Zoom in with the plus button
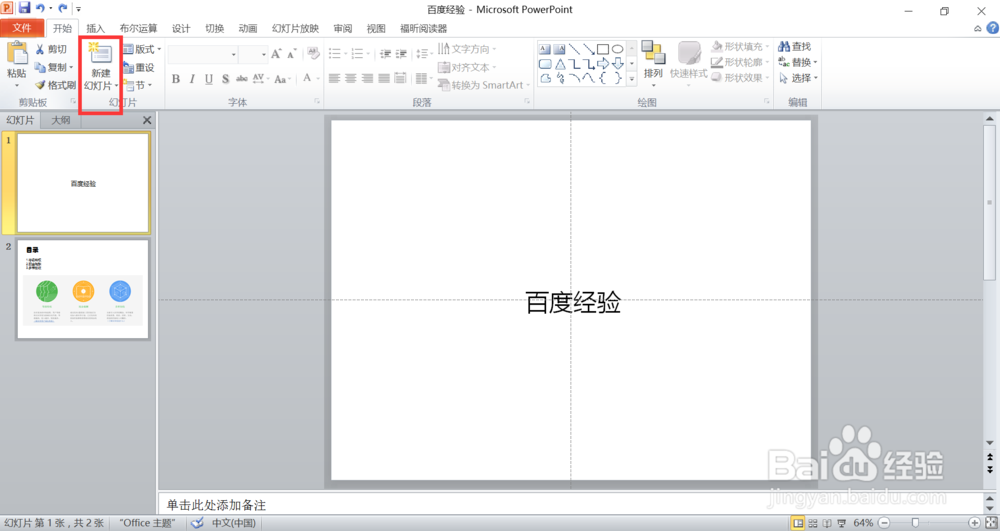The image size is (1000, 531). click(974, 523)
